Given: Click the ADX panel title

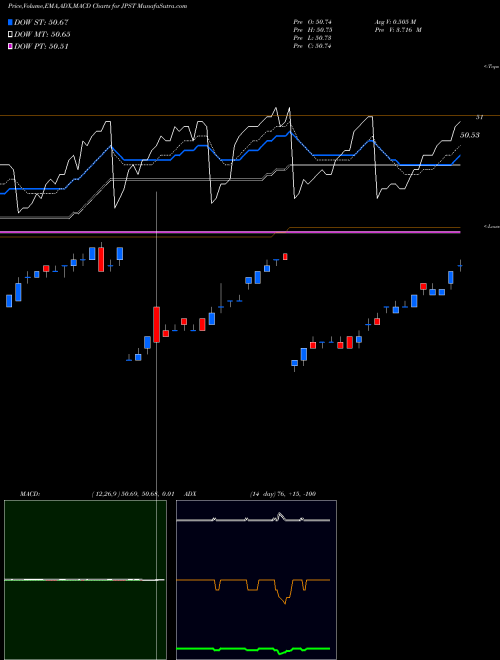Looking at the screenshot, I should click(x=190, y=494).
